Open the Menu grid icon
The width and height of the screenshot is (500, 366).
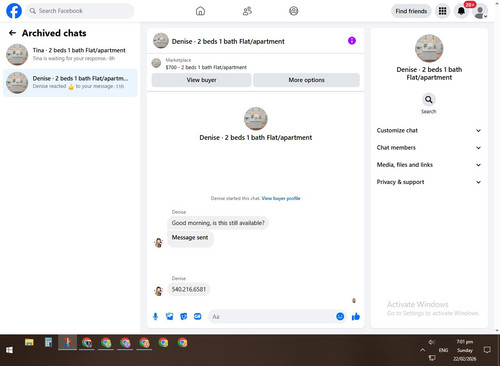tap(442, 11)
